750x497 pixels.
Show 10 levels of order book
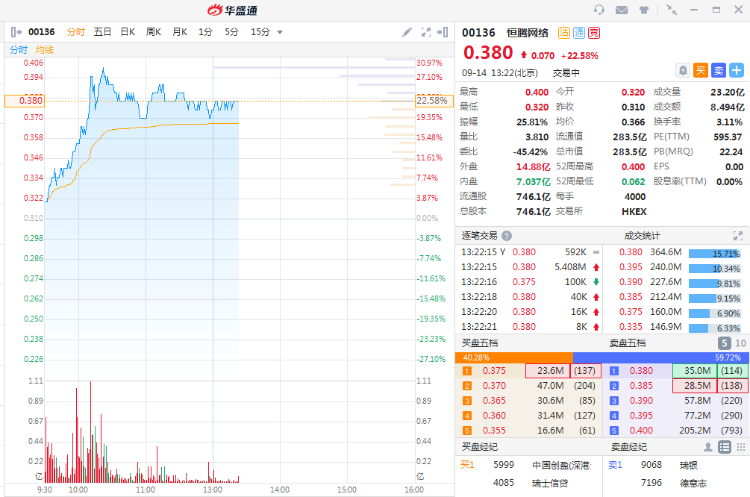tap(740, 343)
